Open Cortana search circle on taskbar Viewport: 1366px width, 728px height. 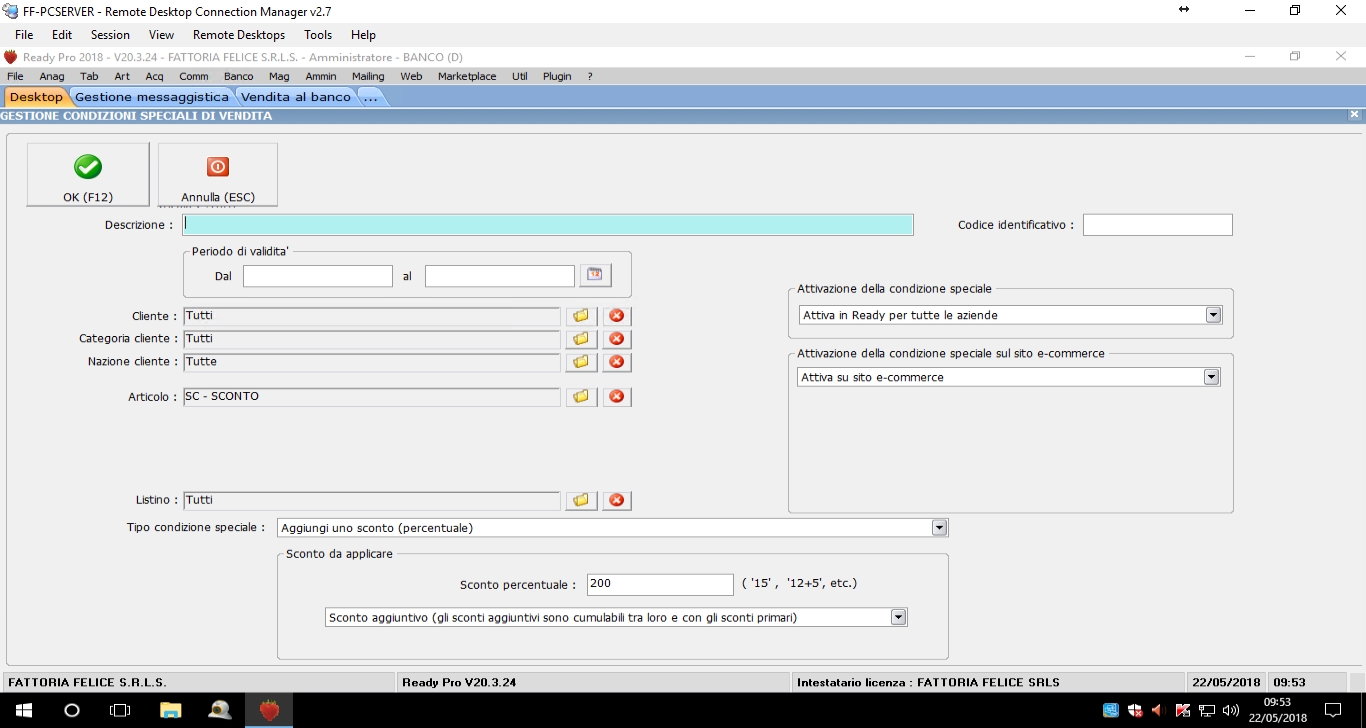click(72, 710)
